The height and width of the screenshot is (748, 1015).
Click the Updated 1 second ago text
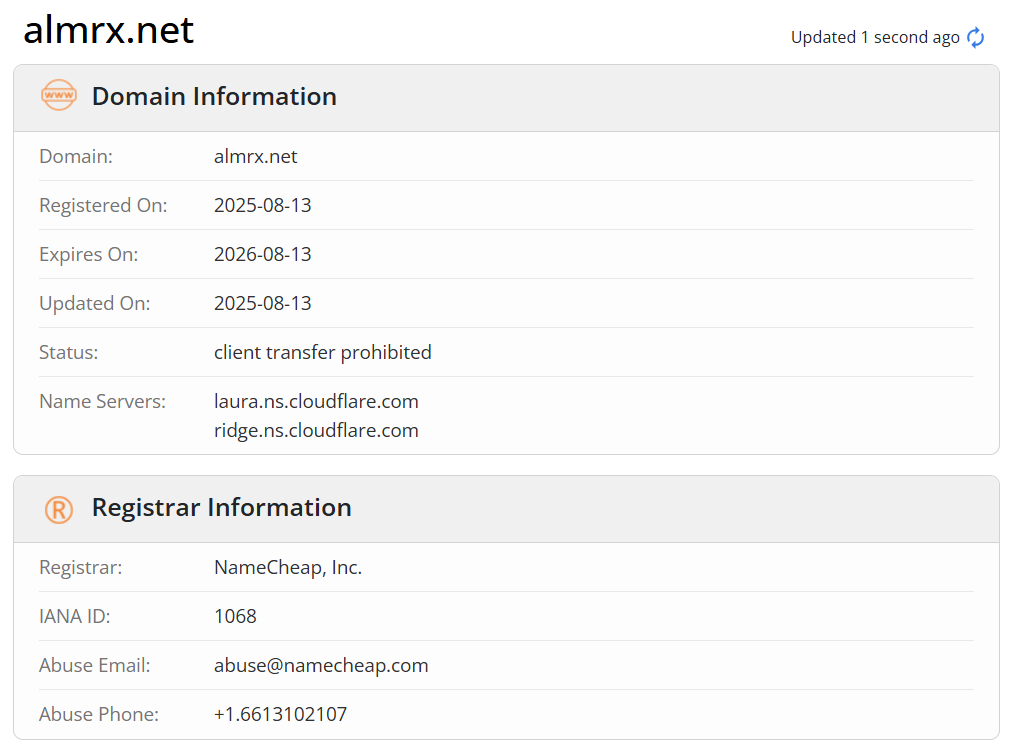pos(875,38)
